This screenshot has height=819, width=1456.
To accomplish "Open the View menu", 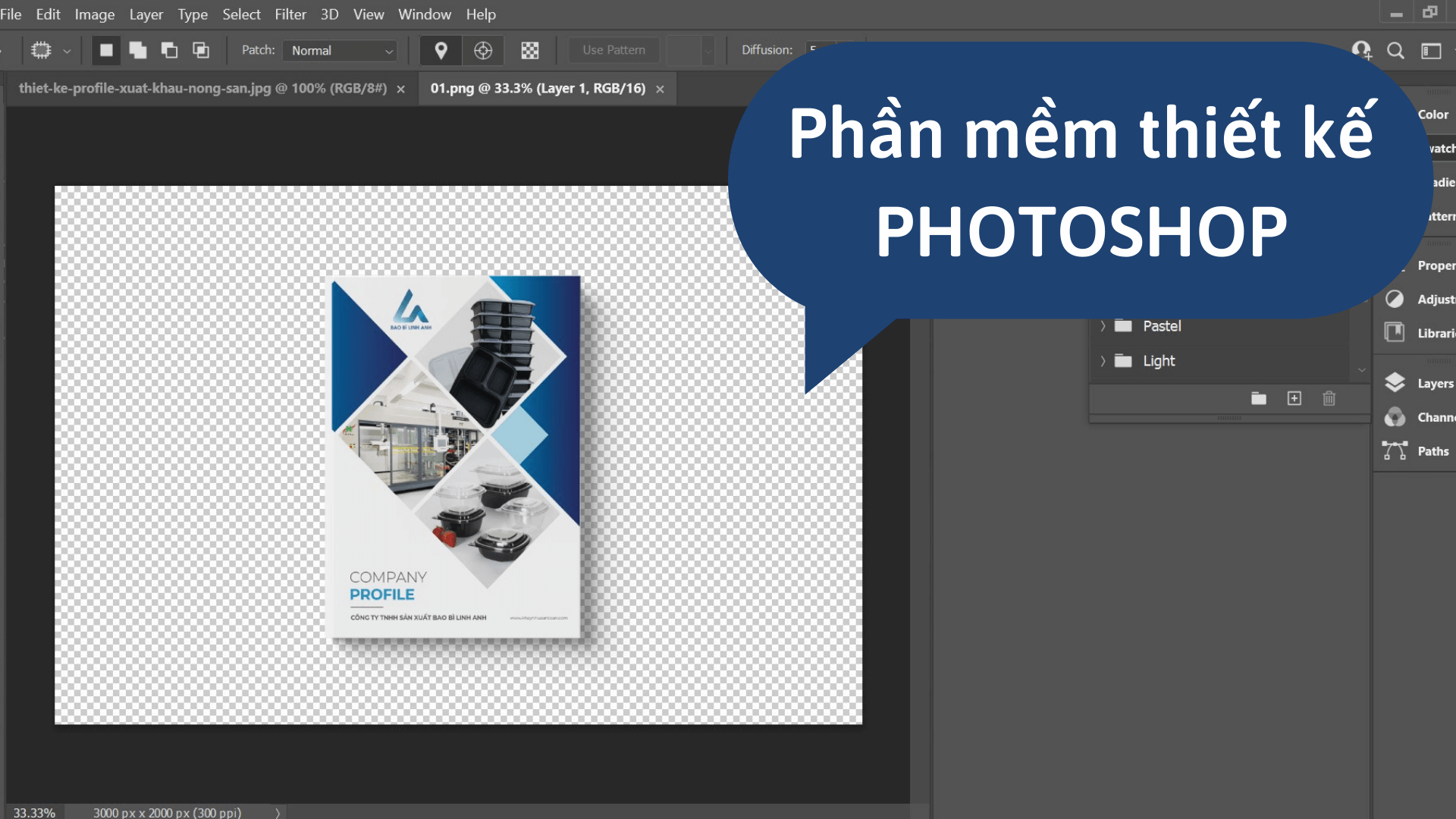I will (x=369, y=14).
